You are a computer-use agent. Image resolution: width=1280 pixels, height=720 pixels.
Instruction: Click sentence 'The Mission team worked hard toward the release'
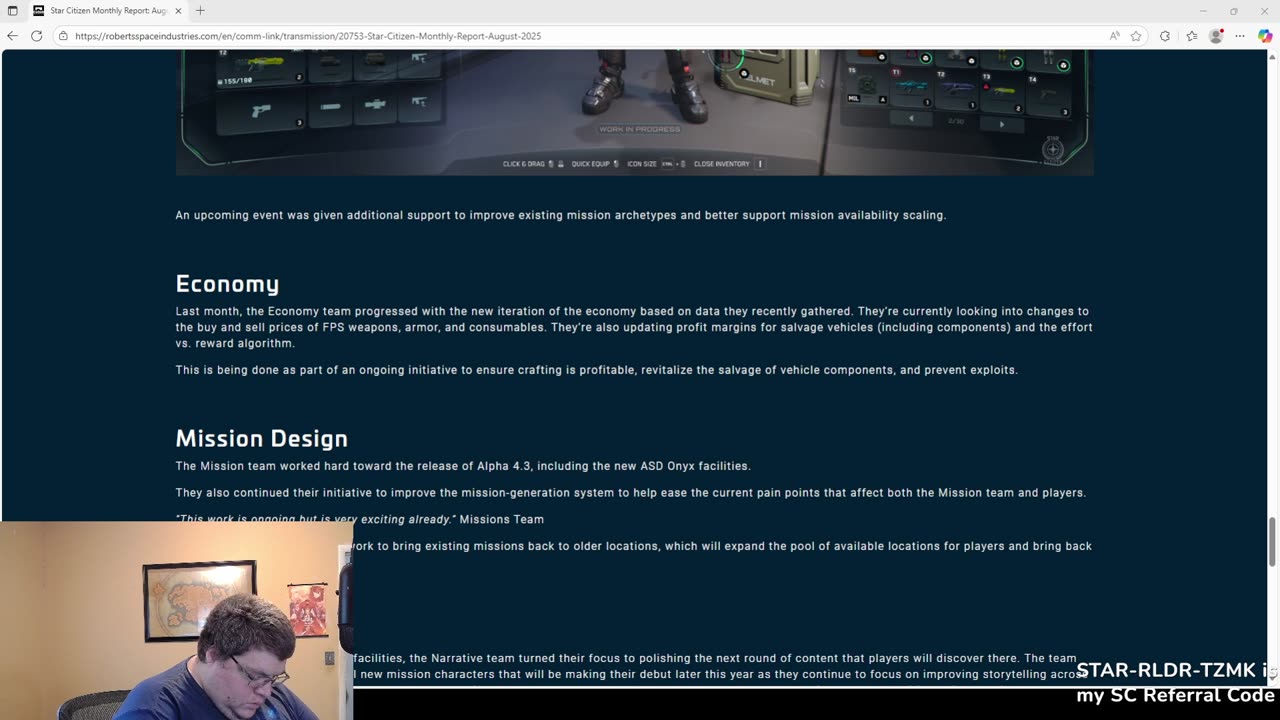tap(463, 466)
